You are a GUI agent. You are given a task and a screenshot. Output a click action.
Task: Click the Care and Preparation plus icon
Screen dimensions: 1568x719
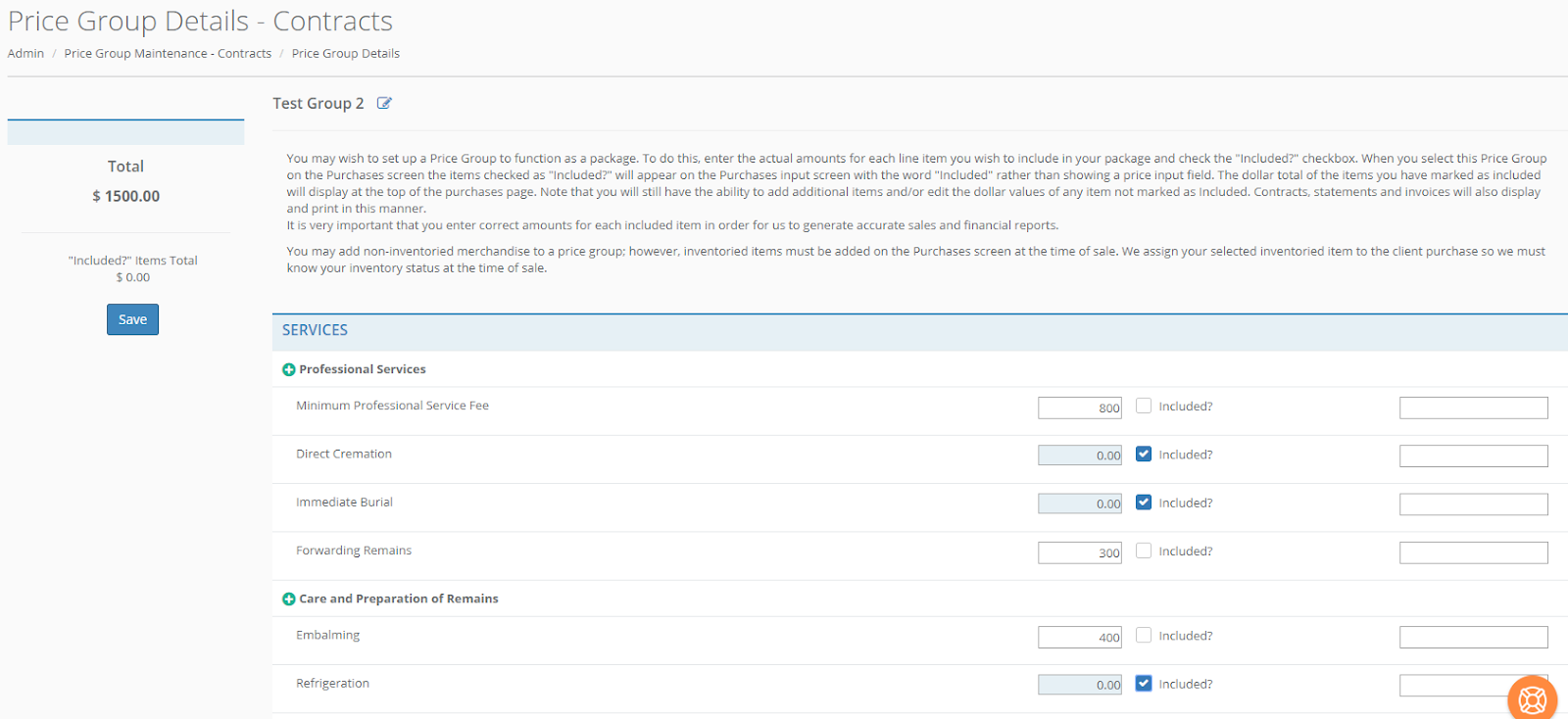click(289, 599)
